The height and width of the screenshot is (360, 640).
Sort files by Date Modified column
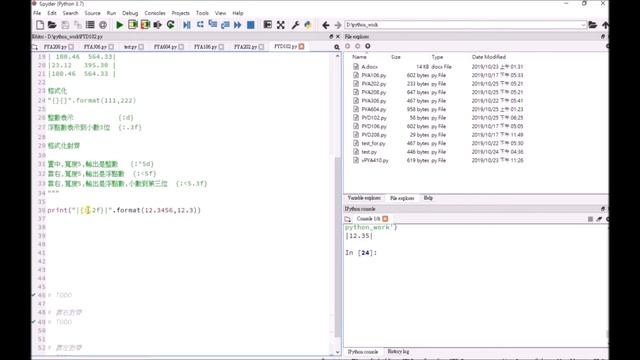(489, 57)
